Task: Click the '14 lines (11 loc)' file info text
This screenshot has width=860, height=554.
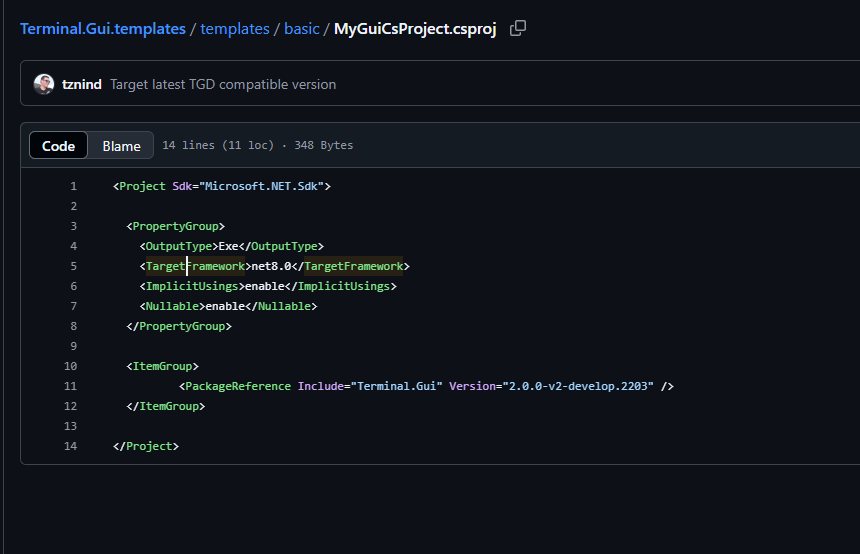Action: pyautogui.click(x=217, y=145)
